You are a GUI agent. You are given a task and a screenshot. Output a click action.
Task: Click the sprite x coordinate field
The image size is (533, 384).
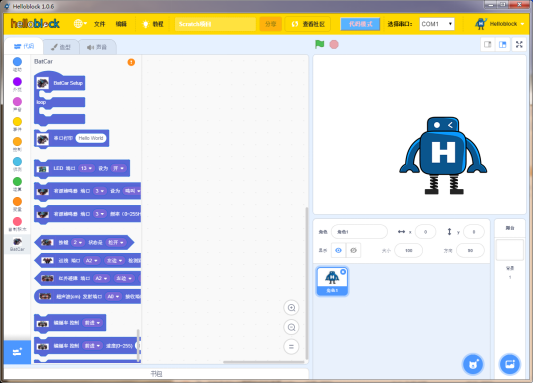[x=425, y=232]
